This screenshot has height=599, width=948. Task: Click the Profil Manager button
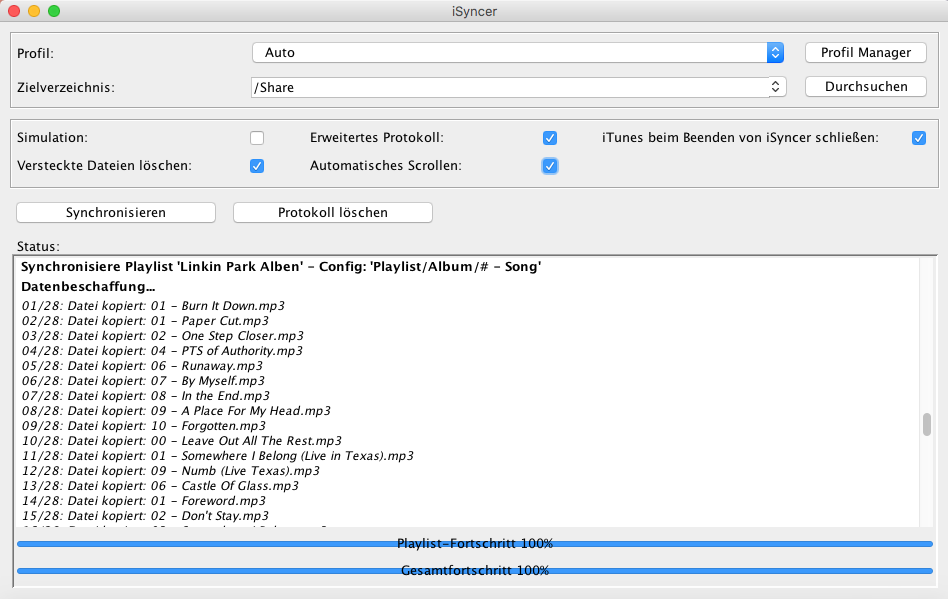click(866, 53)
